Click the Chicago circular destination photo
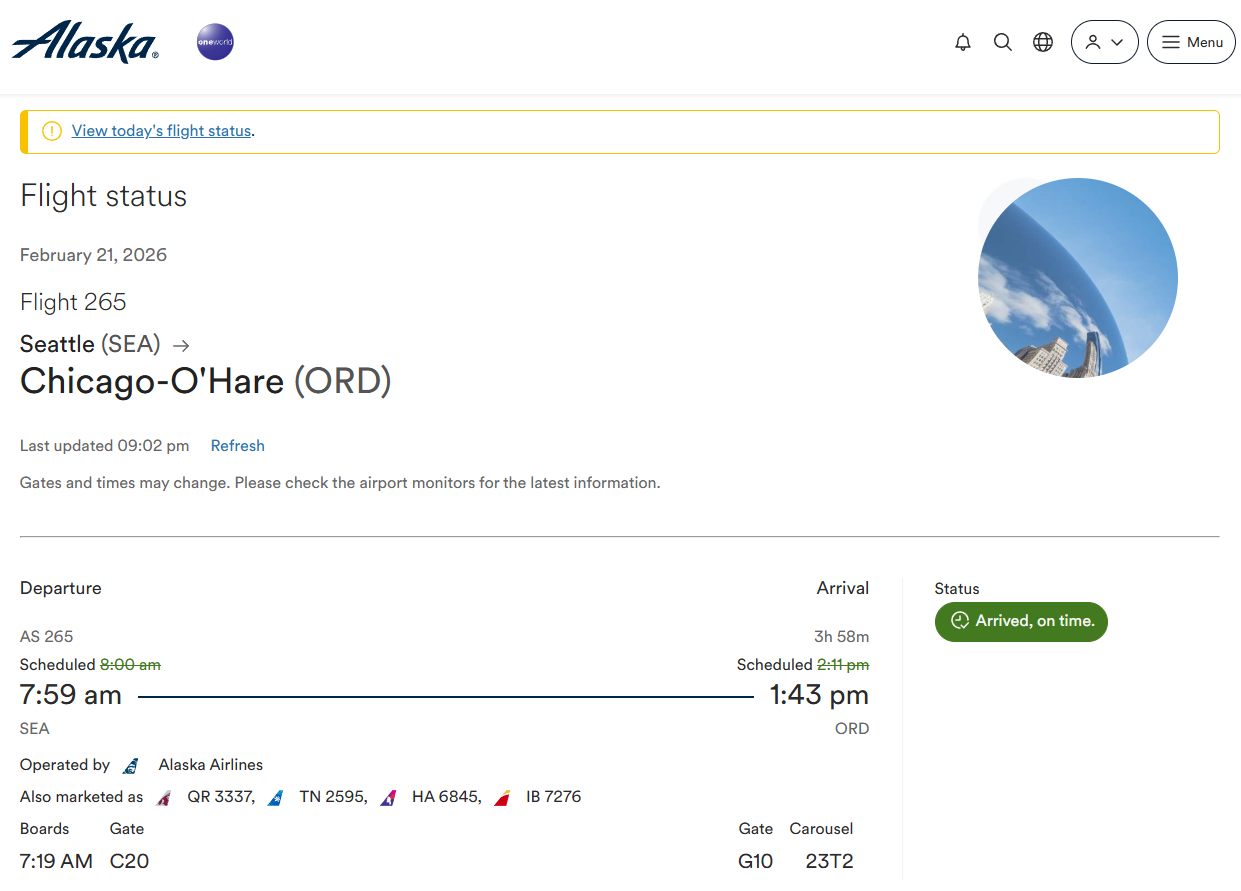The height and width of the screenshot is (891, 1241). pos(1077,278)
